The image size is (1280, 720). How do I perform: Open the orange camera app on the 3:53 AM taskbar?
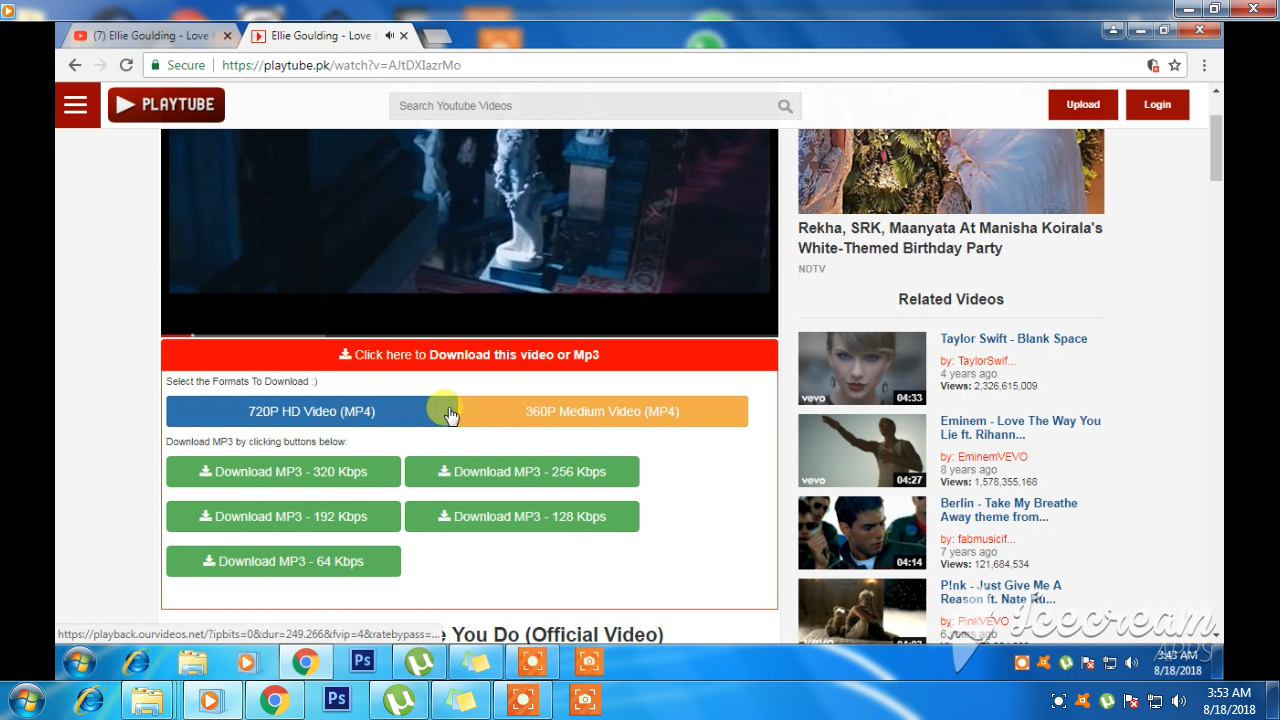coord(585,700)
